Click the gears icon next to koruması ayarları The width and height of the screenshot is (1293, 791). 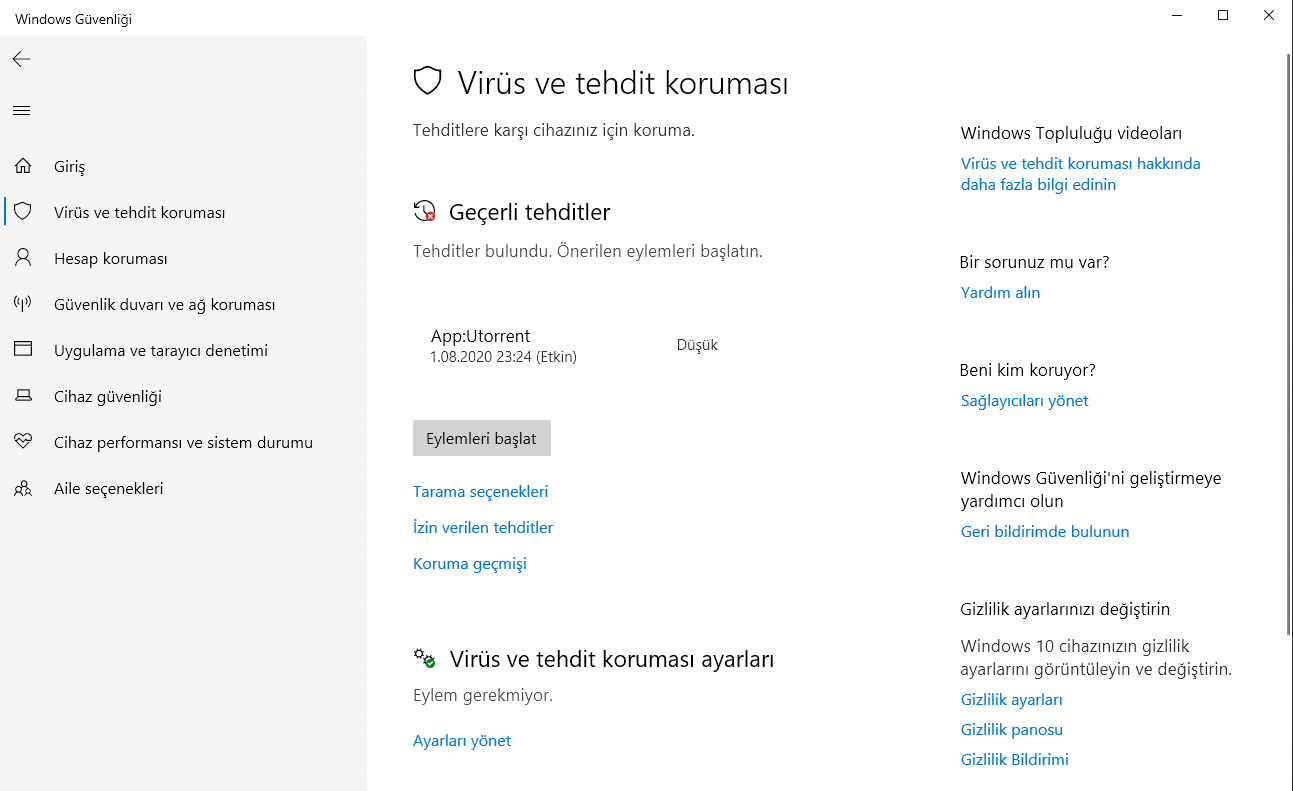click(x=424, y=658)
